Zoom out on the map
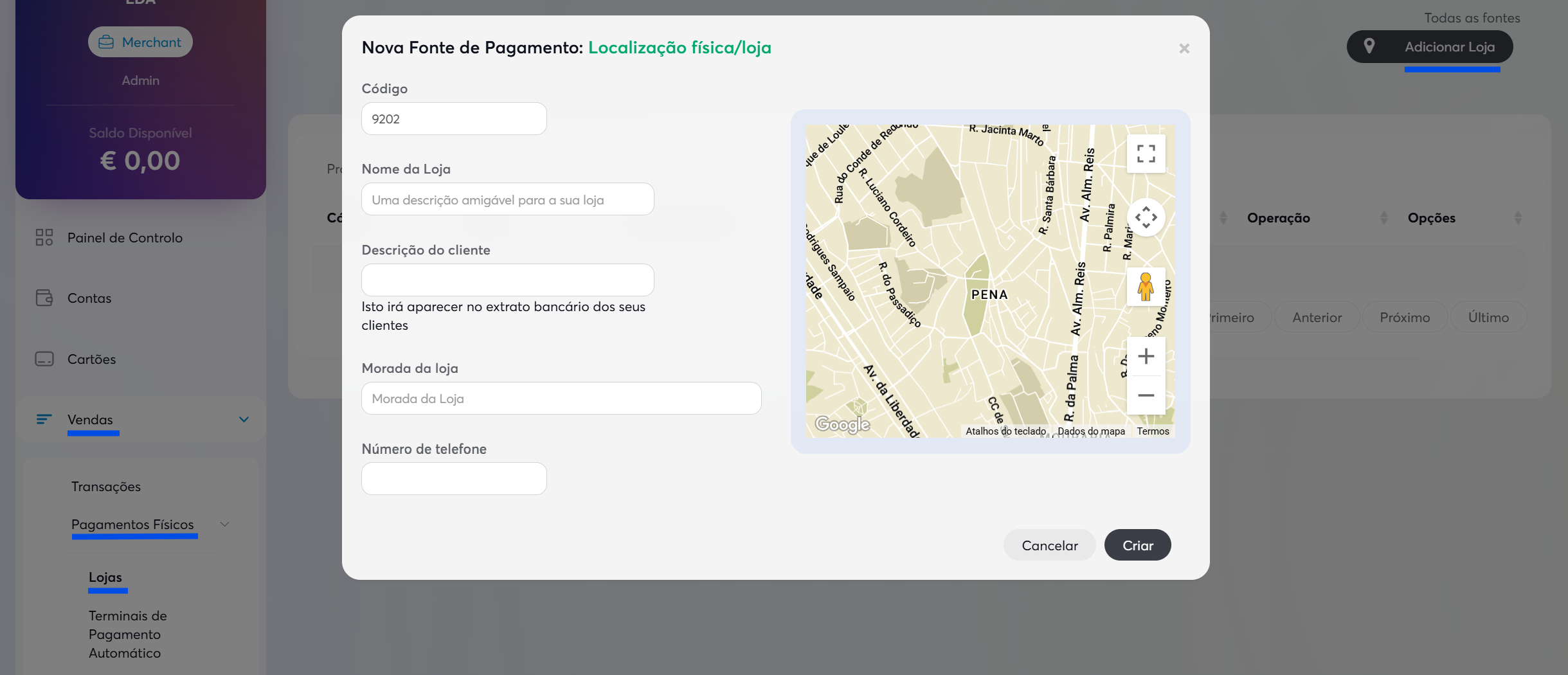 point(1146,395)
